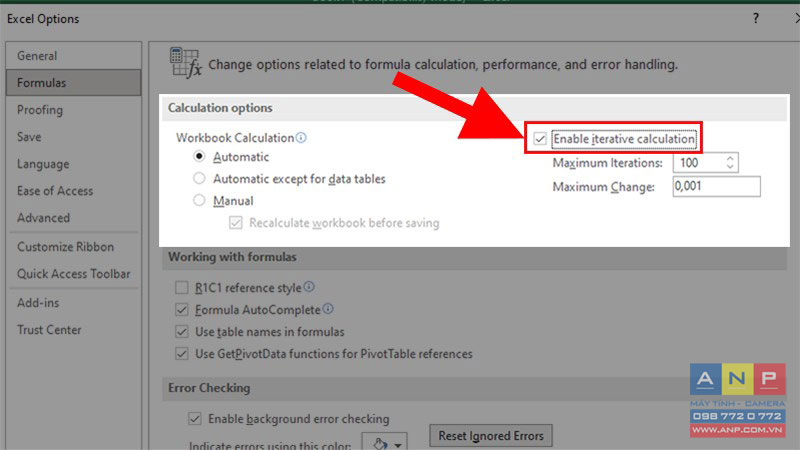Toggle Recalculate workbook before saving checkbox
Image resolution: width=800 pixels, height=450 pixels.
236,223
